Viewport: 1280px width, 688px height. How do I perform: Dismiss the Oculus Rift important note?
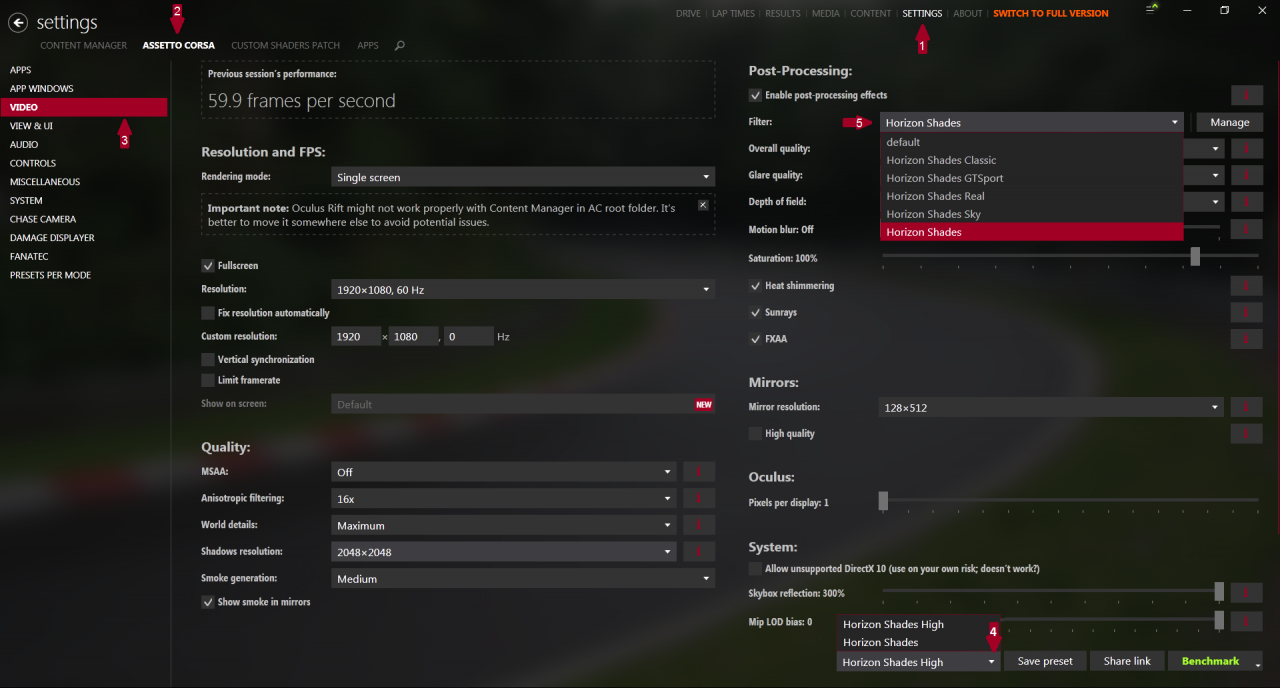click(x=703, y=205)
